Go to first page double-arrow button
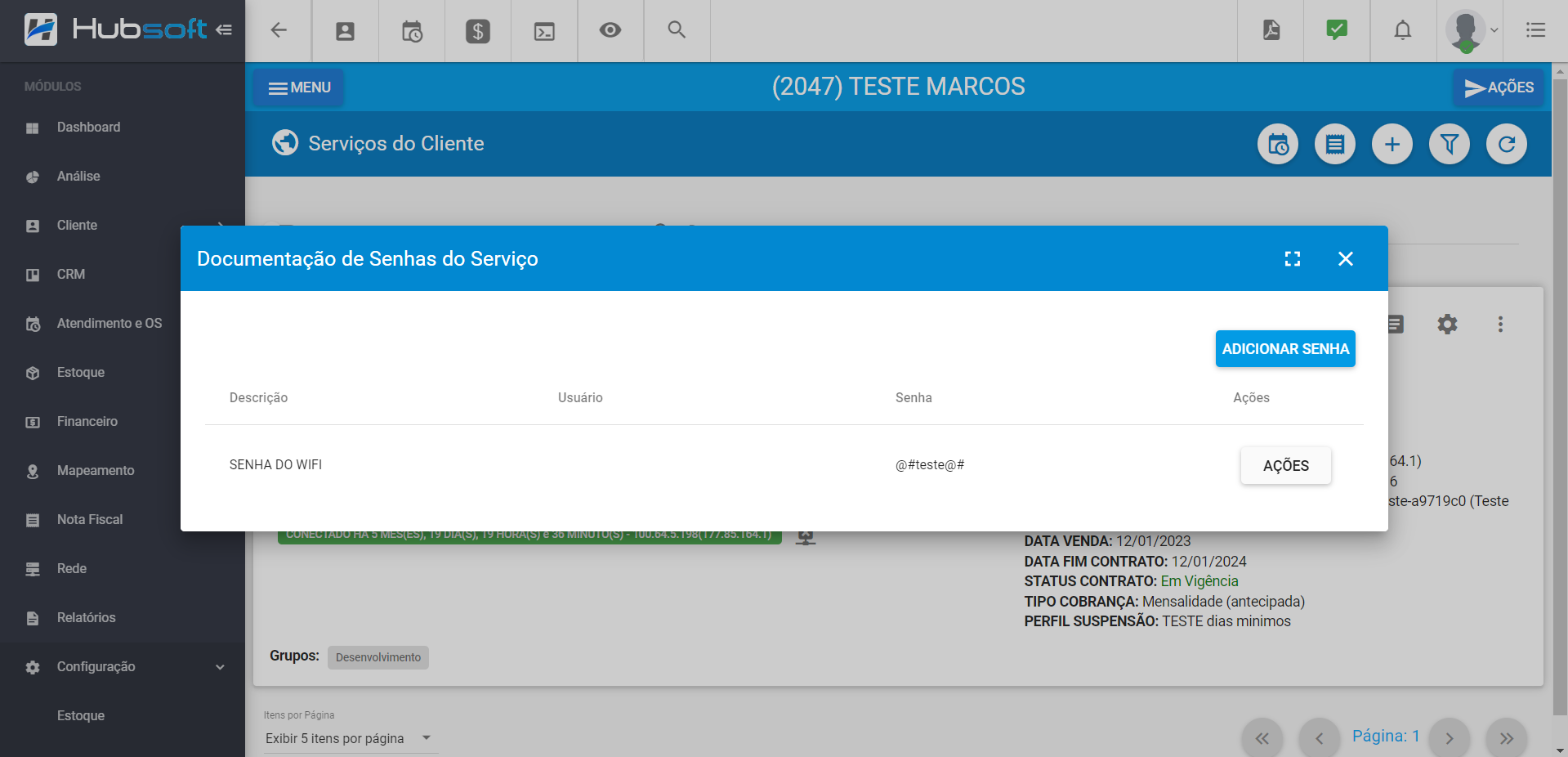The image size is (1568, 757). tap(1262, 738)
